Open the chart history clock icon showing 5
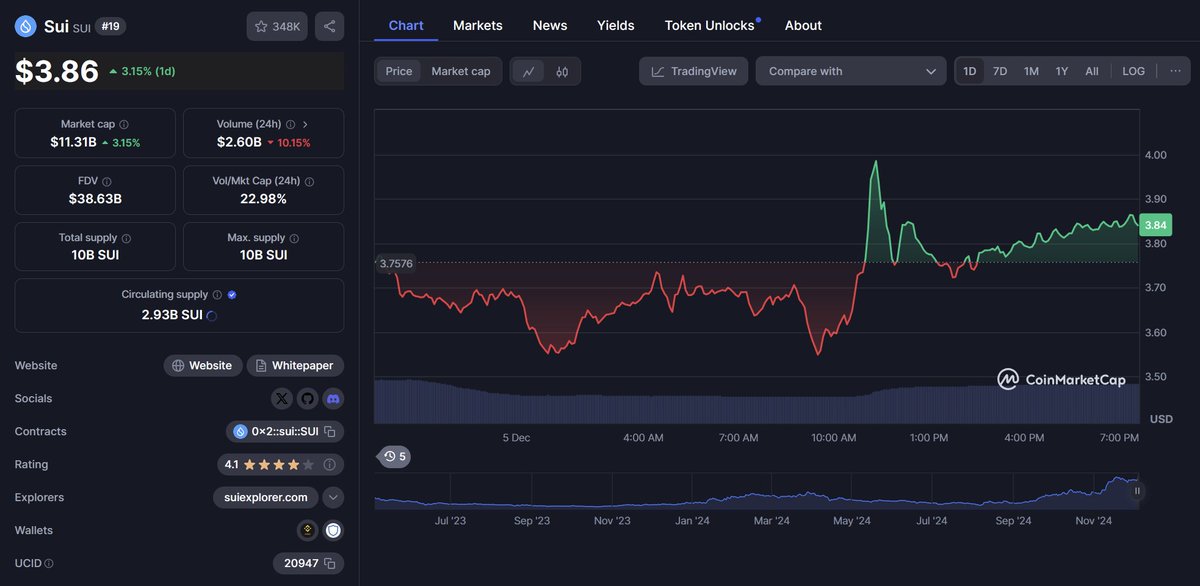1200x586 pixels. pyautogui.click(x=393, y=456)
